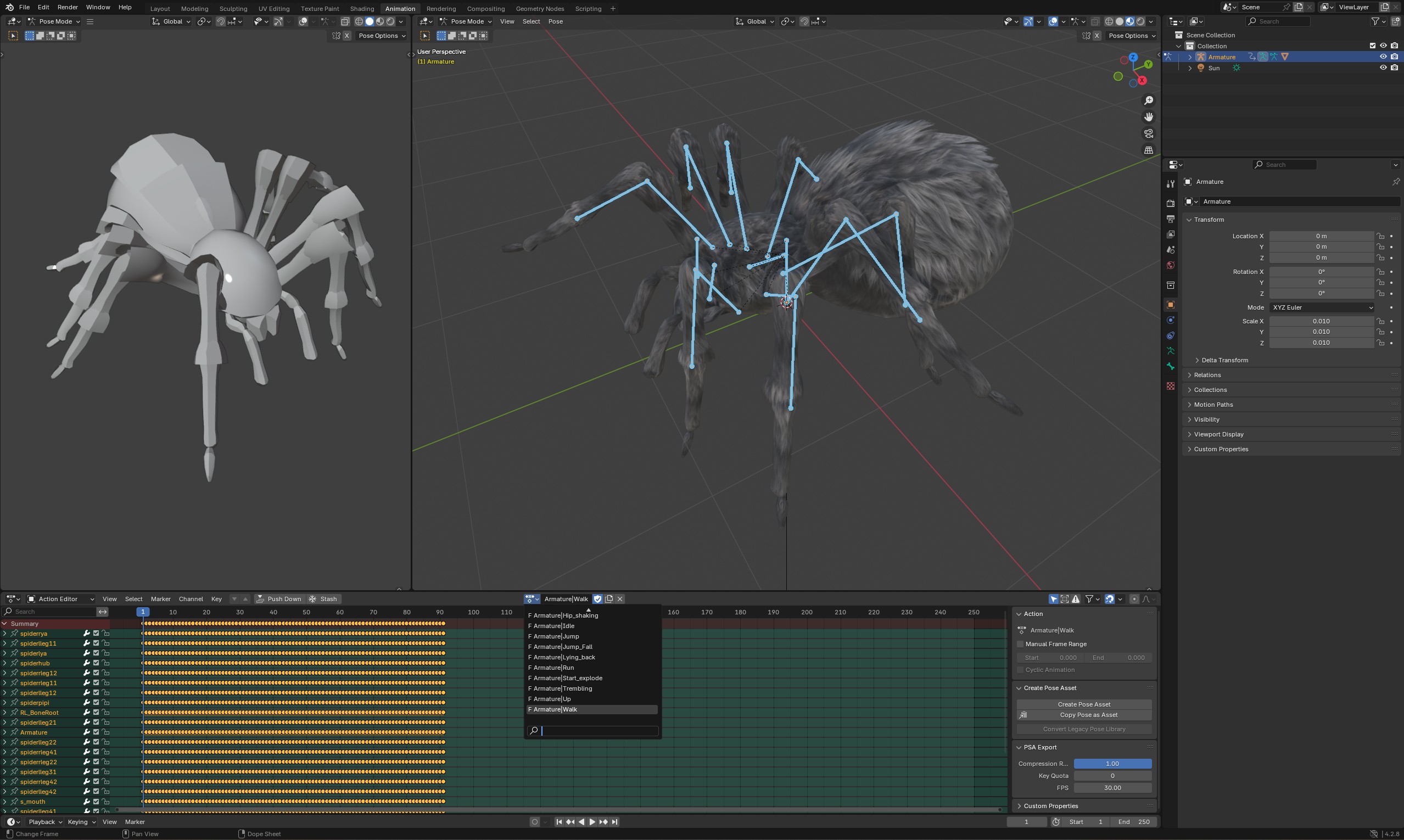Viewport: 1404px width, 840px height.
Task: Enable the Manual Frame Range checkbox
Action: click(1020, 643)
